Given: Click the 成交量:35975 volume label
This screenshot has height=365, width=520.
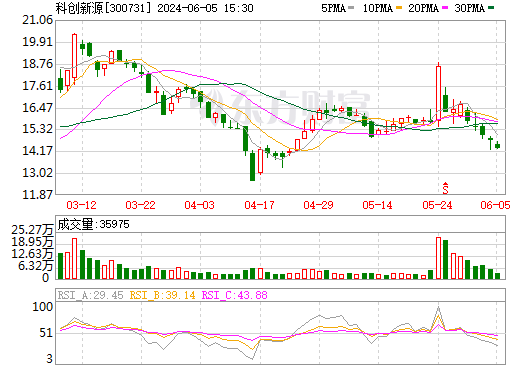Looking at the screenshot, I should [93, 224].
